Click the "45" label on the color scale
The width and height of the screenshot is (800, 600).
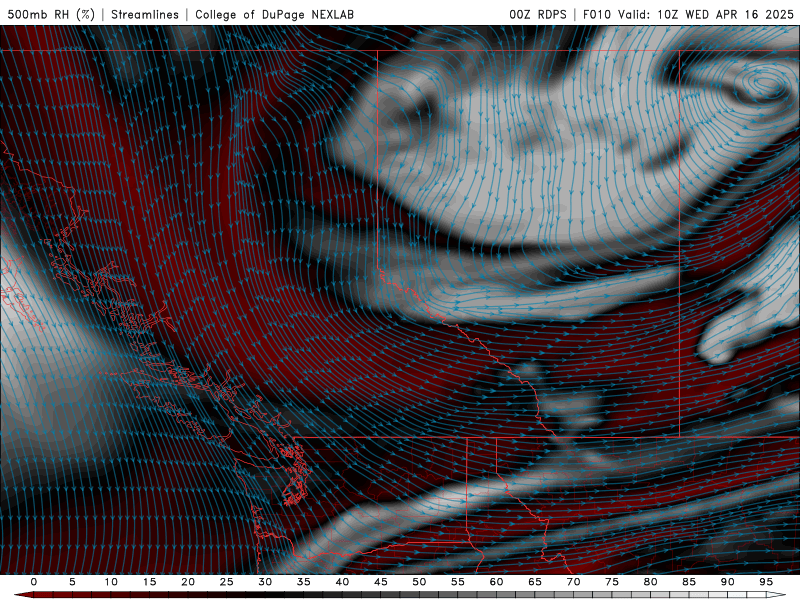[x=380, y=582]
